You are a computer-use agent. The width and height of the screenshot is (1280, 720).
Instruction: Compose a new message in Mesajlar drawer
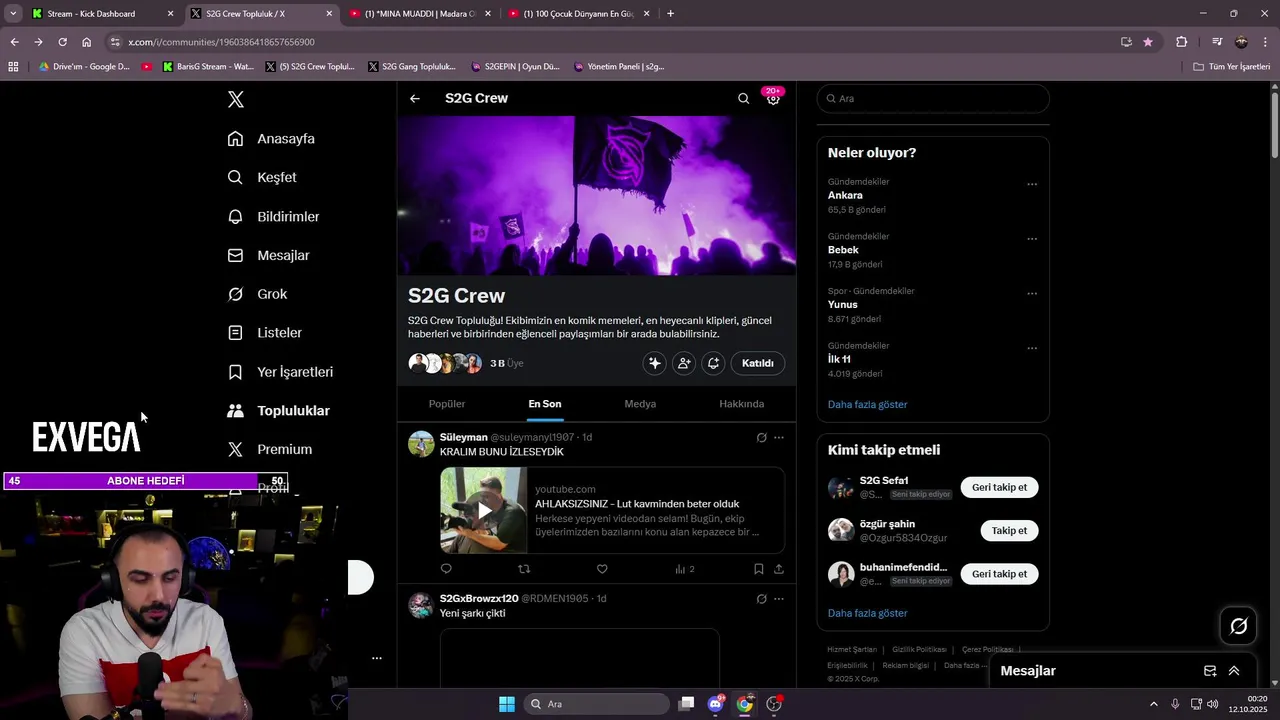pos(1210,671)
